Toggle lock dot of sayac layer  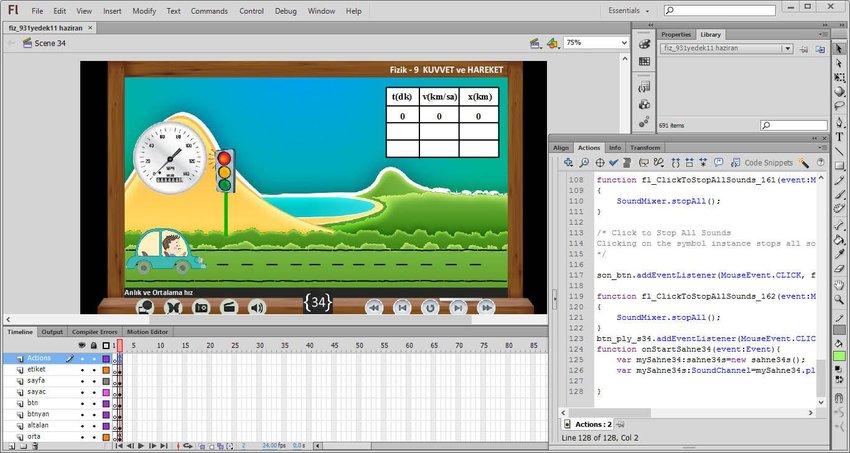coord(94,392)
